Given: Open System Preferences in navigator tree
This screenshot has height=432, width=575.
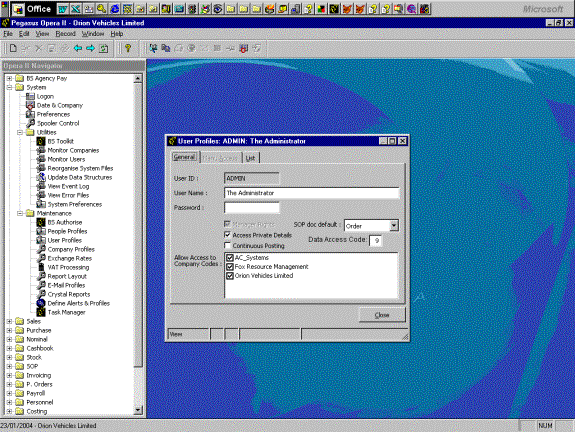Looking at the screenshot, I should pyautogui.click(x=75, y=204).
